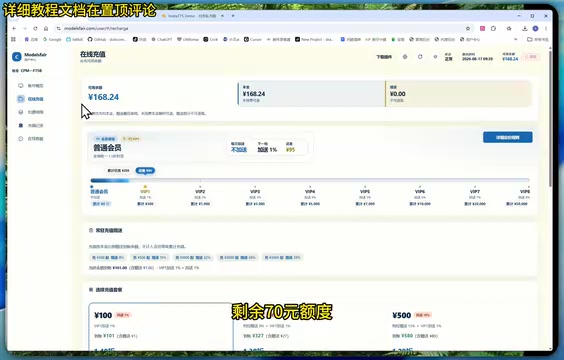Image resolution: width=564 pixels, height=360 pixels.
Task: Choose the ¥500 recharge package card
Action: (x=460, y=328)
